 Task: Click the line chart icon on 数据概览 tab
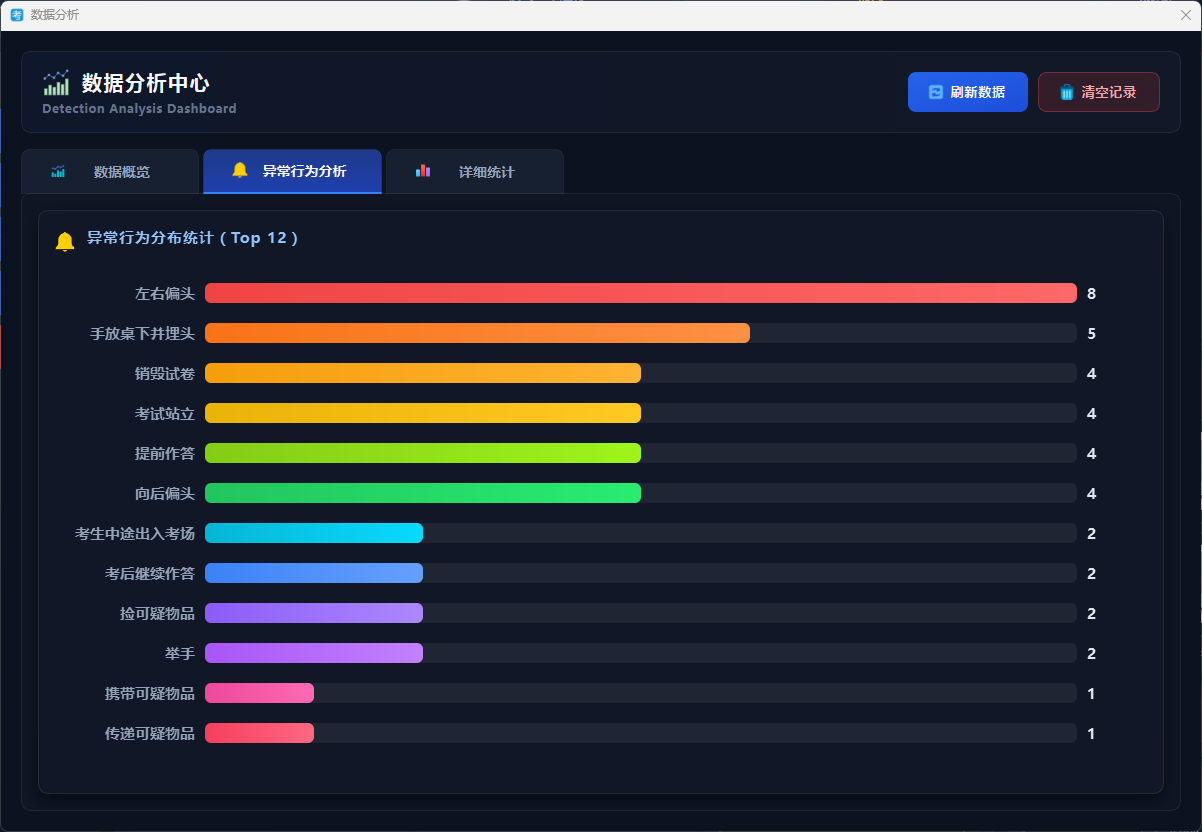tap(58, 172)
